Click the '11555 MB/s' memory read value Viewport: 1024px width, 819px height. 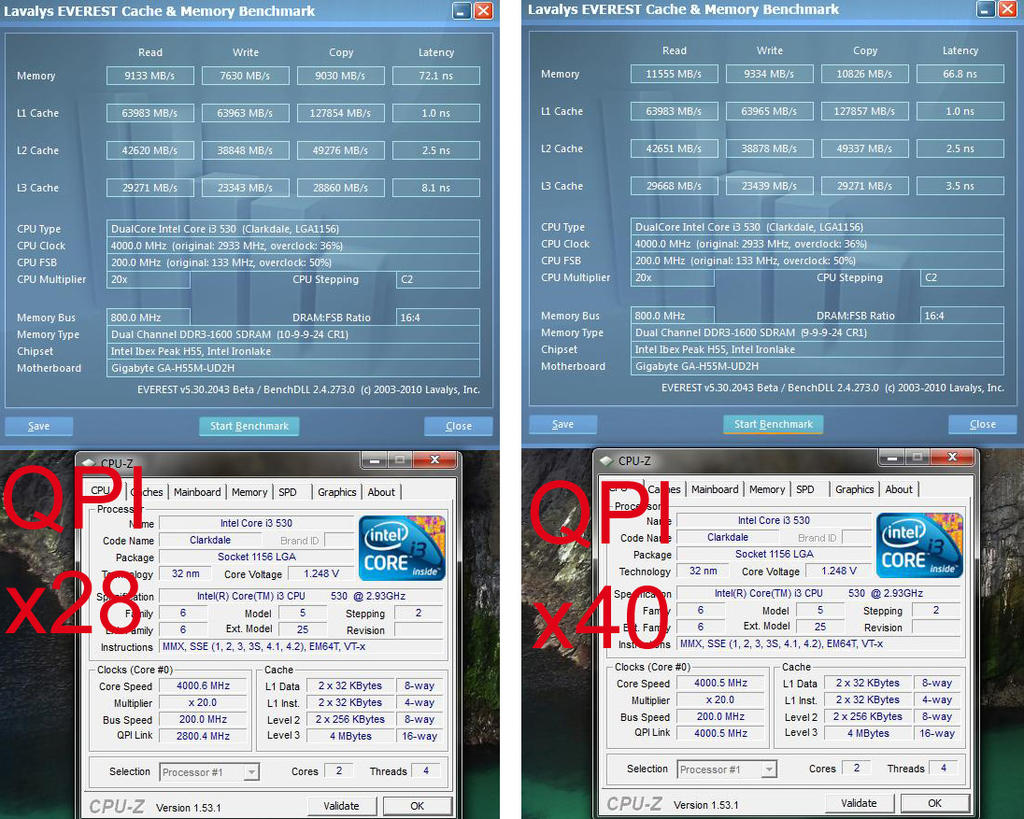click(x=675, y=74)
